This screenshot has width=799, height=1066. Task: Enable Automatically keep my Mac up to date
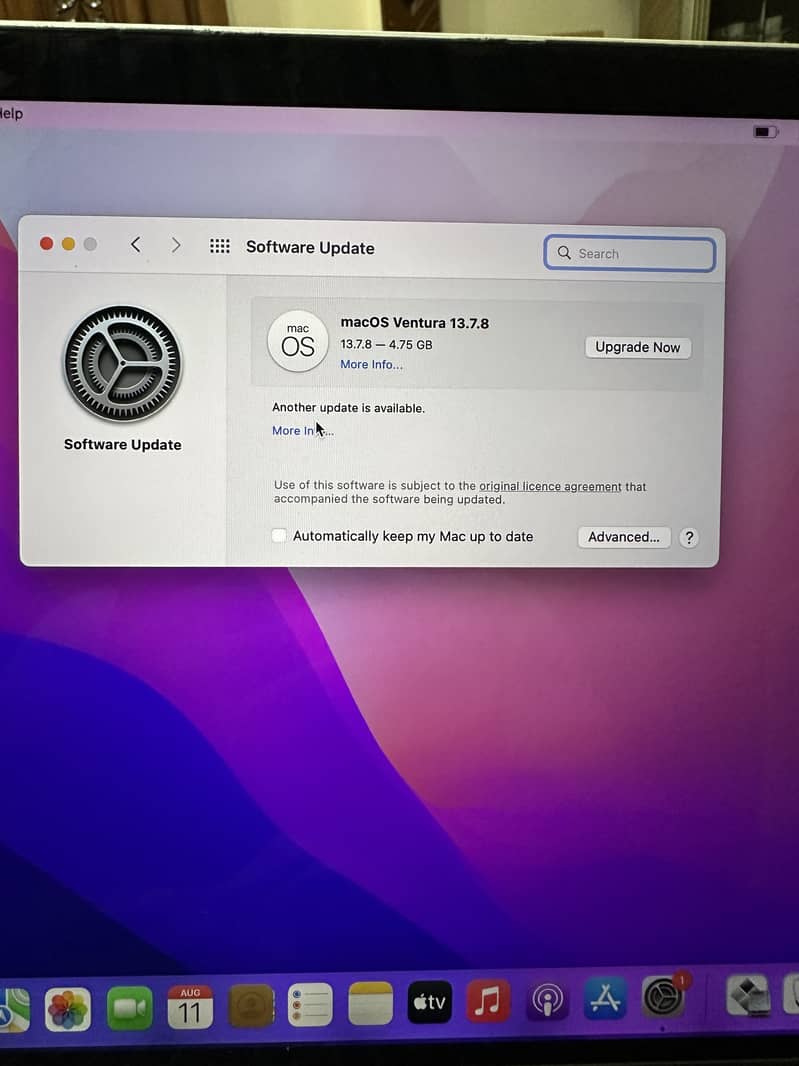[279, 536]
